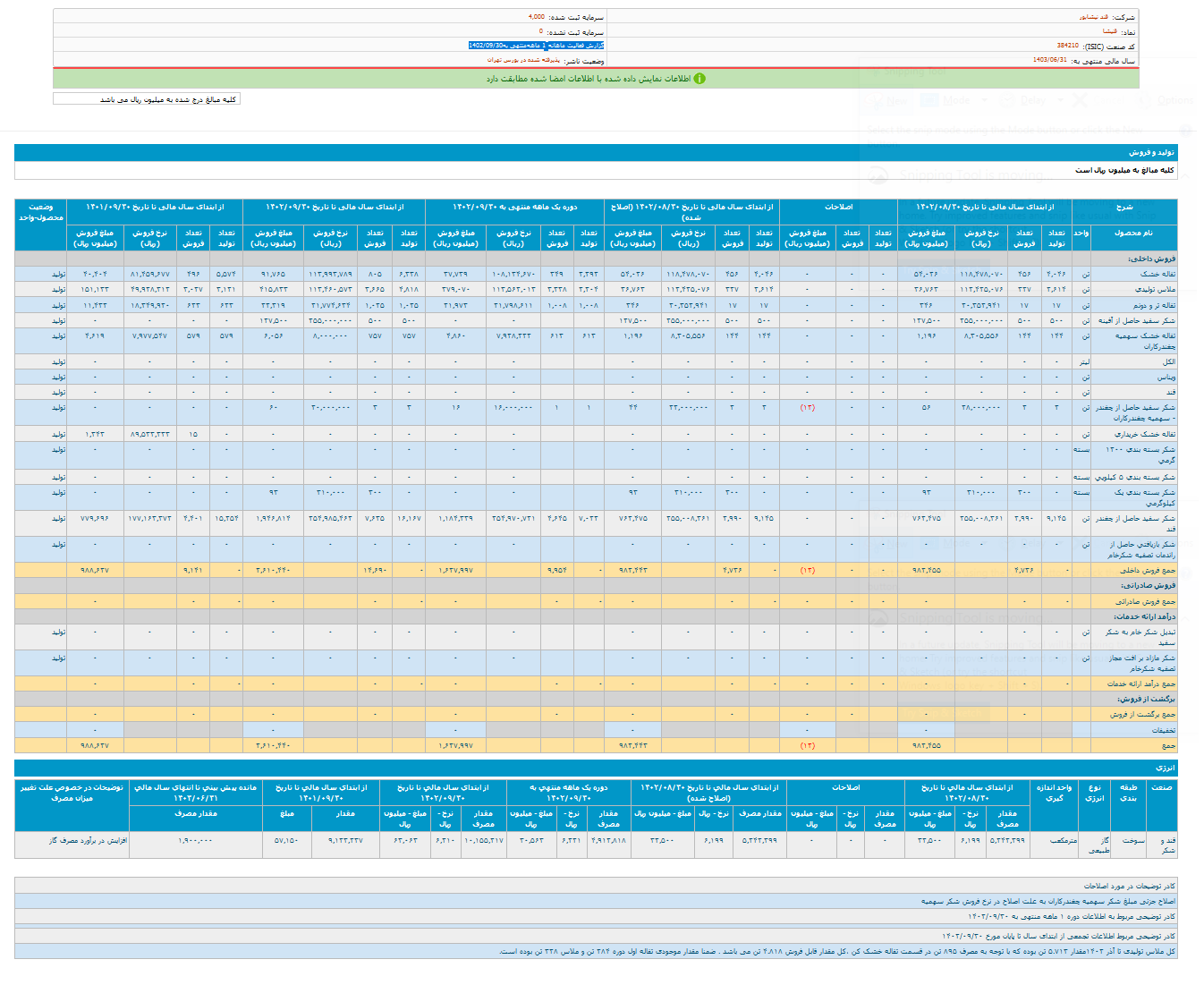This screenshot has width=1204, height=1002.
Task: Click the ISIC industry code 384210
Action: tap(1067, 46)
